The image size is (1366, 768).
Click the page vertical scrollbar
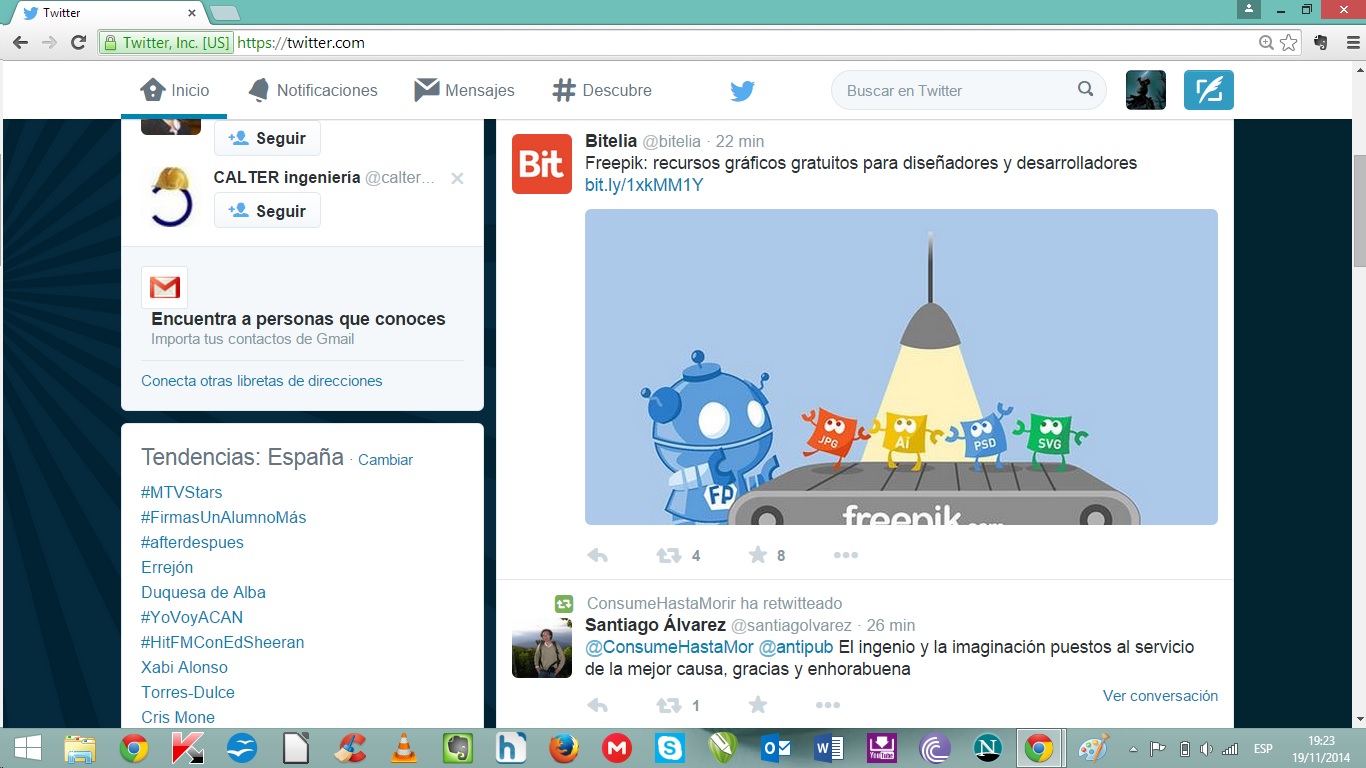point(1359,210)
